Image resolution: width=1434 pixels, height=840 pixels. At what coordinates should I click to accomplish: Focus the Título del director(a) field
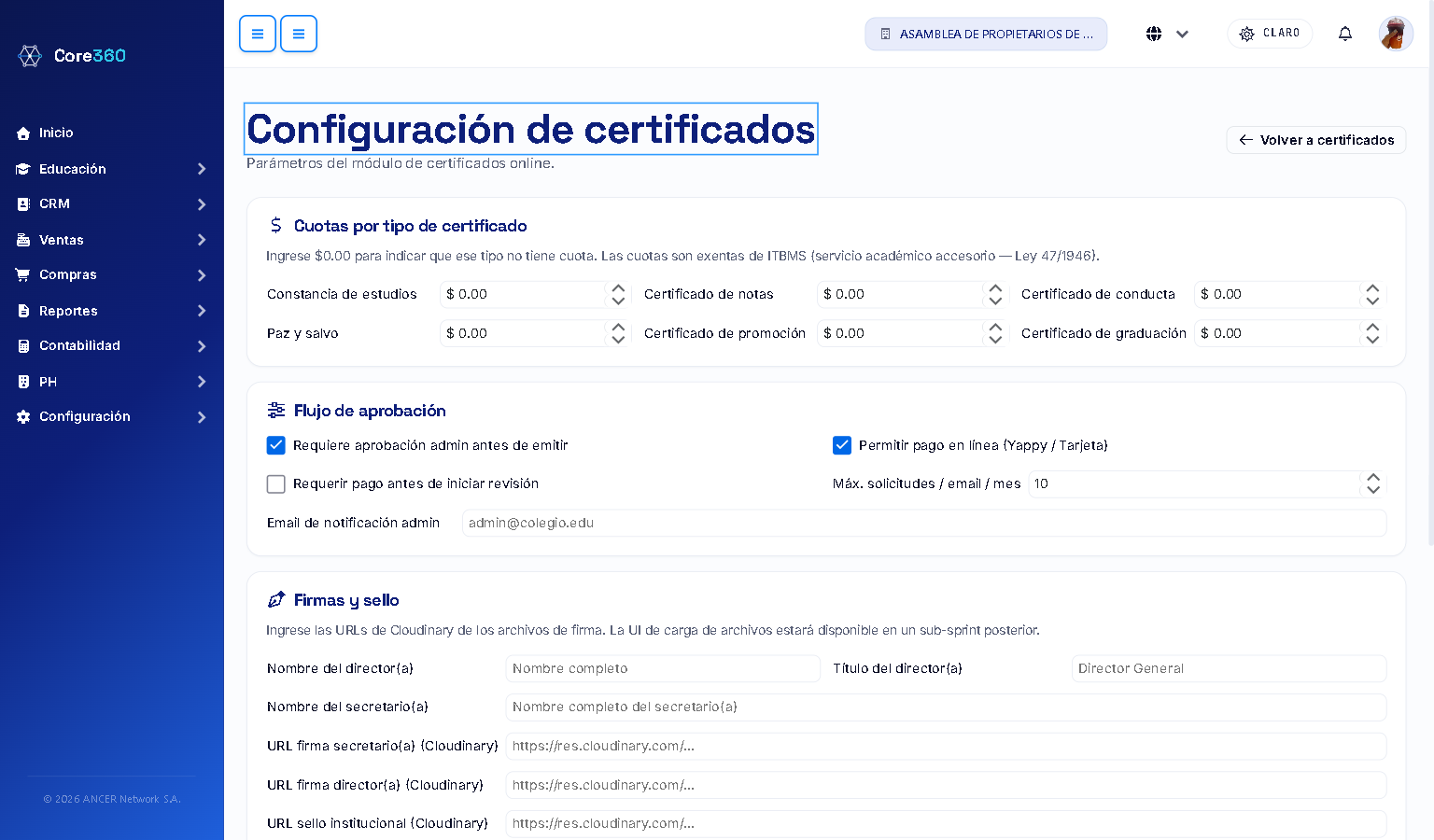click(x=1229, y=668)
